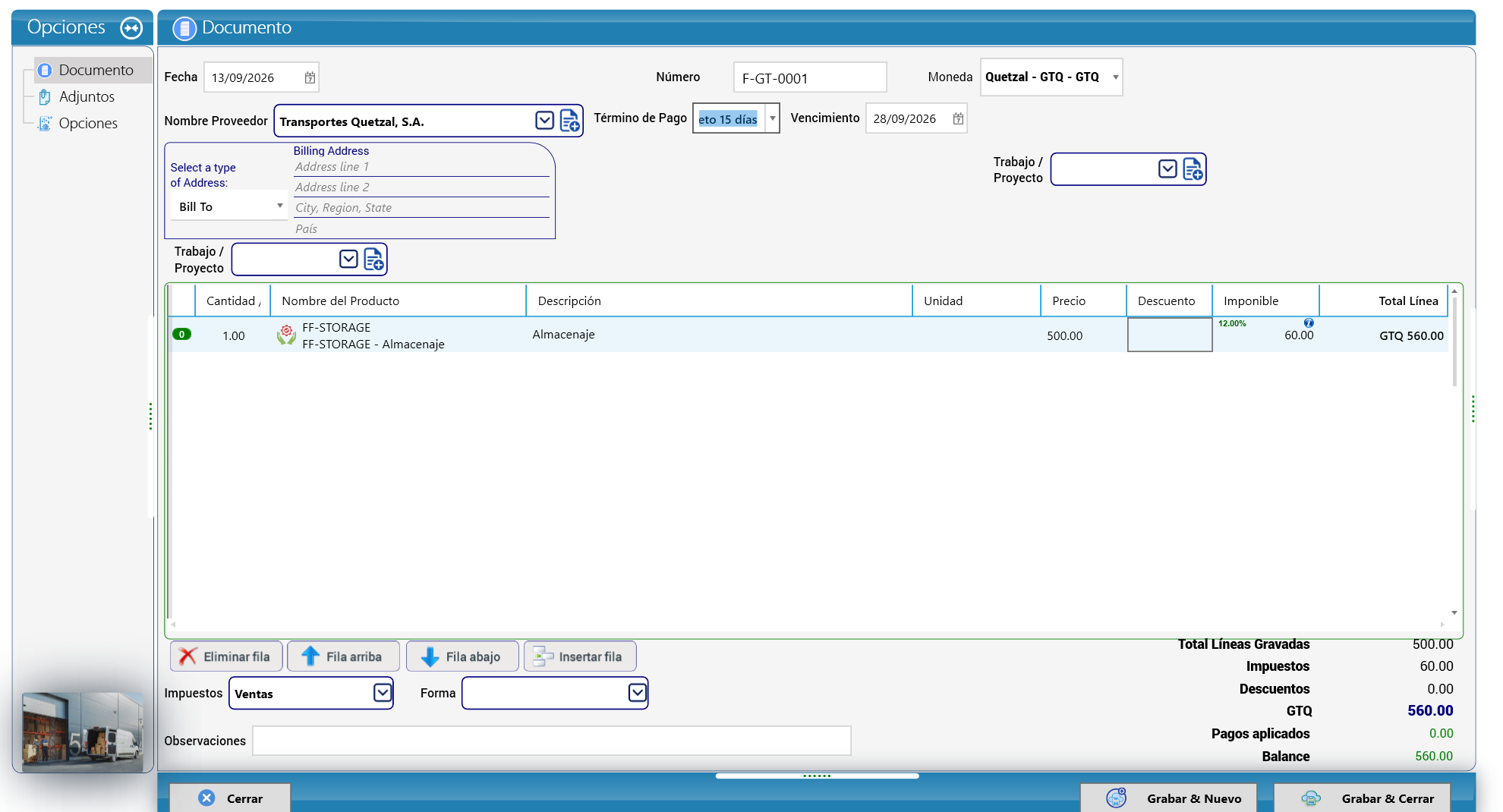Click the down arrow icon on Fila abajo
The height and width of the screenshot is (812, 1503).
(430, 656)
